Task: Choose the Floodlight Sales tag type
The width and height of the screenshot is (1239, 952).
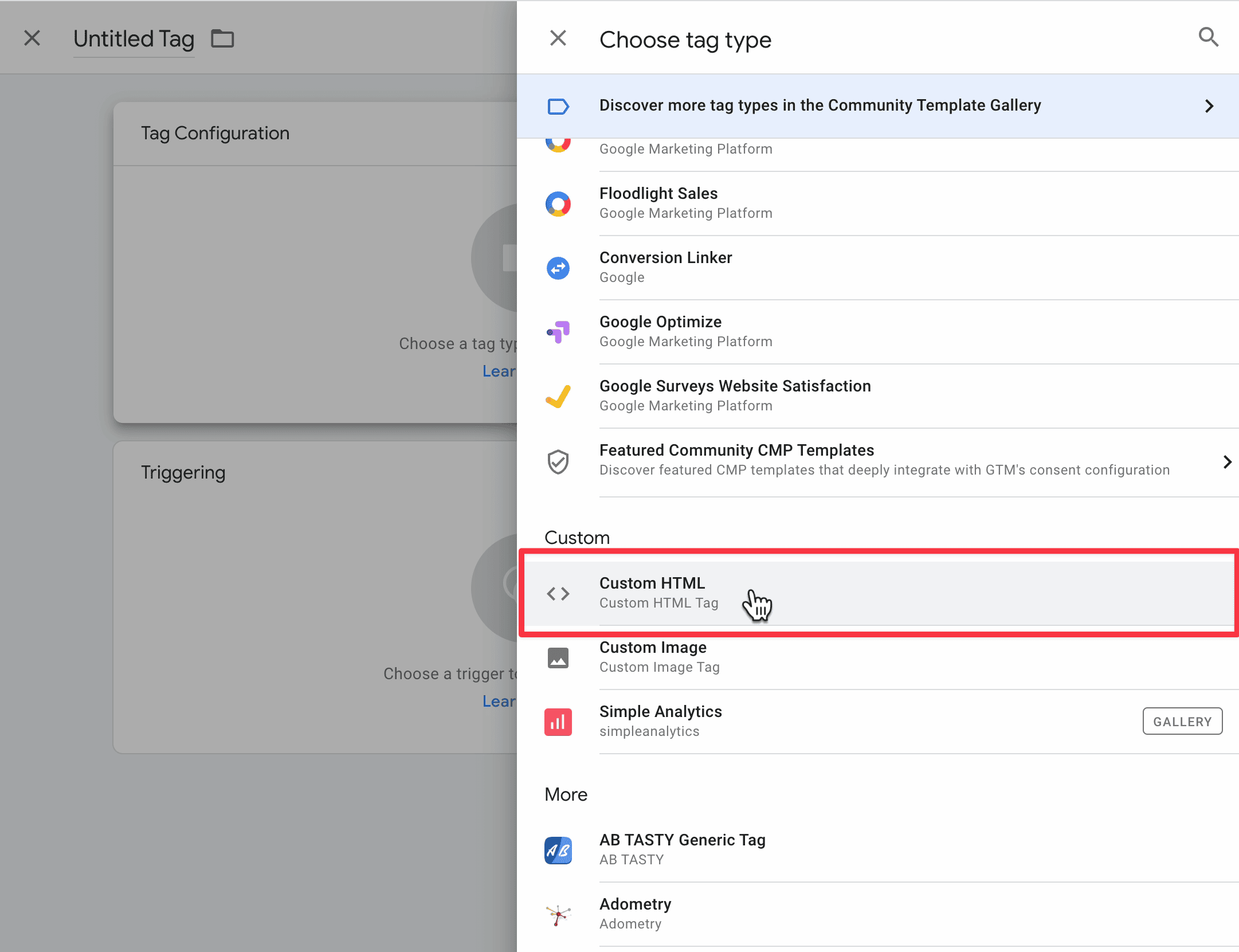Action: coord(878,203)
